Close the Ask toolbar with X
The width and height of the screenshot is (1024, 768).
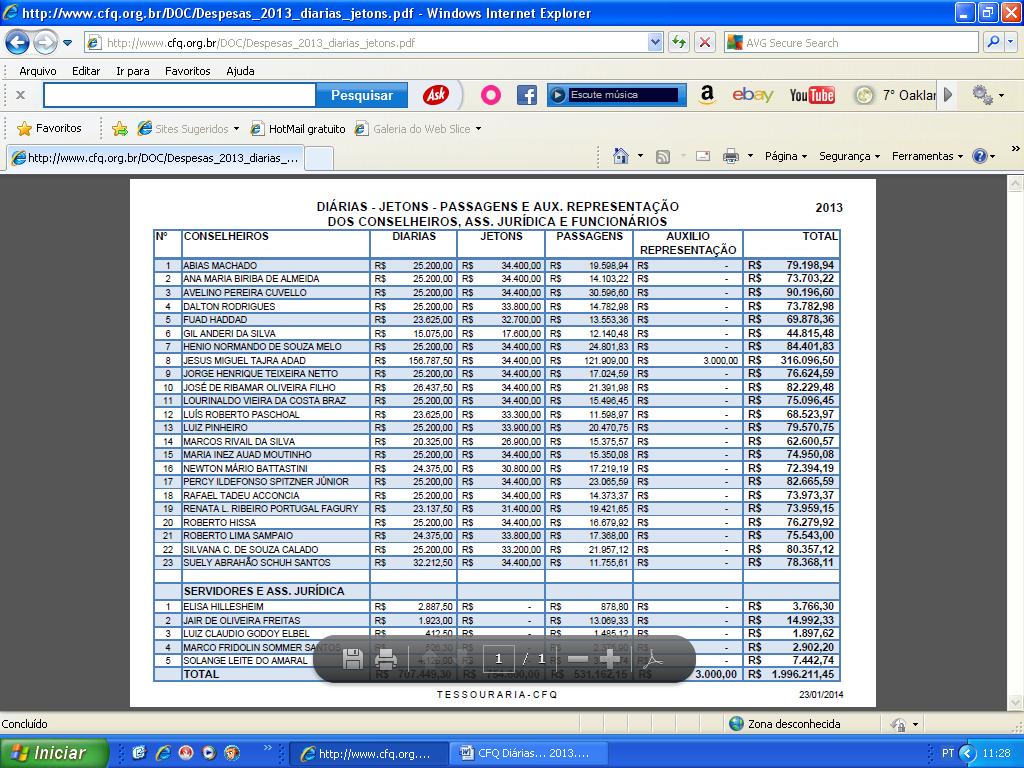pyautogui.click(x=20, y=95)
